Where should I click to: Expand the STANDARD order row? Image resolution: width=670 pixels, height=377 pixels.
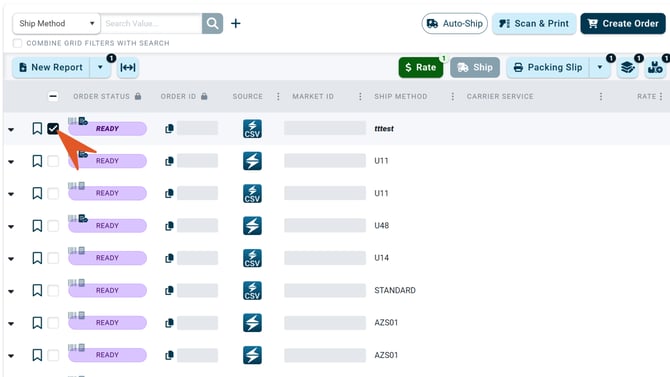tap(11, 292)
